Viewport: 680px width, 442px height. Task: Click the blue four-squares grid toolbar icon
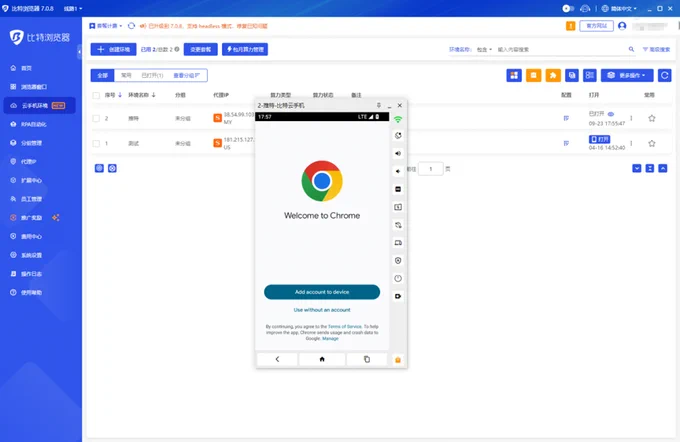[x=514, y=75]
